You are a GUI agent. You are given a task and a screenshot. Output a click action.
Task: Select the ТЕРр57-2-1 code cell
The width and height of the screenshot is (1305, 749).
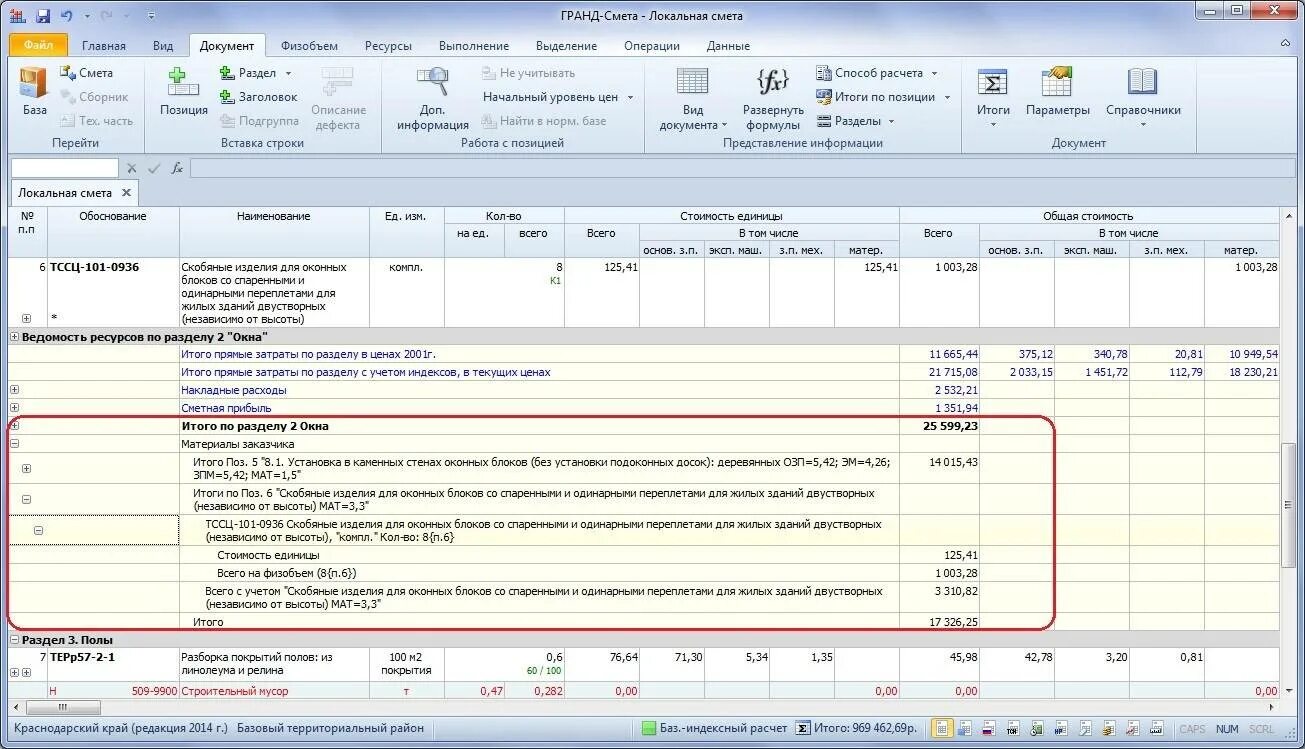pos(113,664)
